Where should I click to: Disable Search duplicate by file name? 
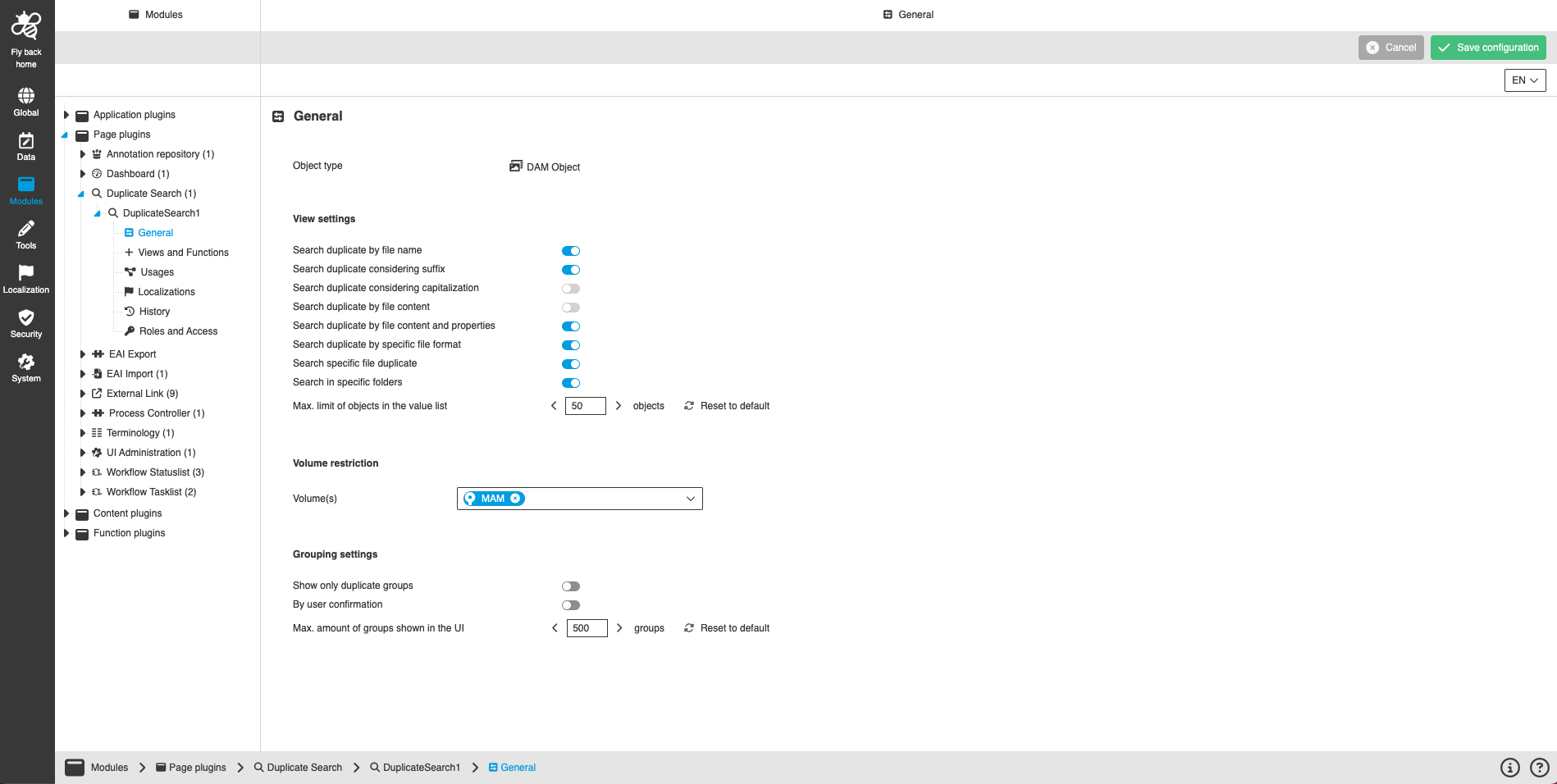point(571,251)
